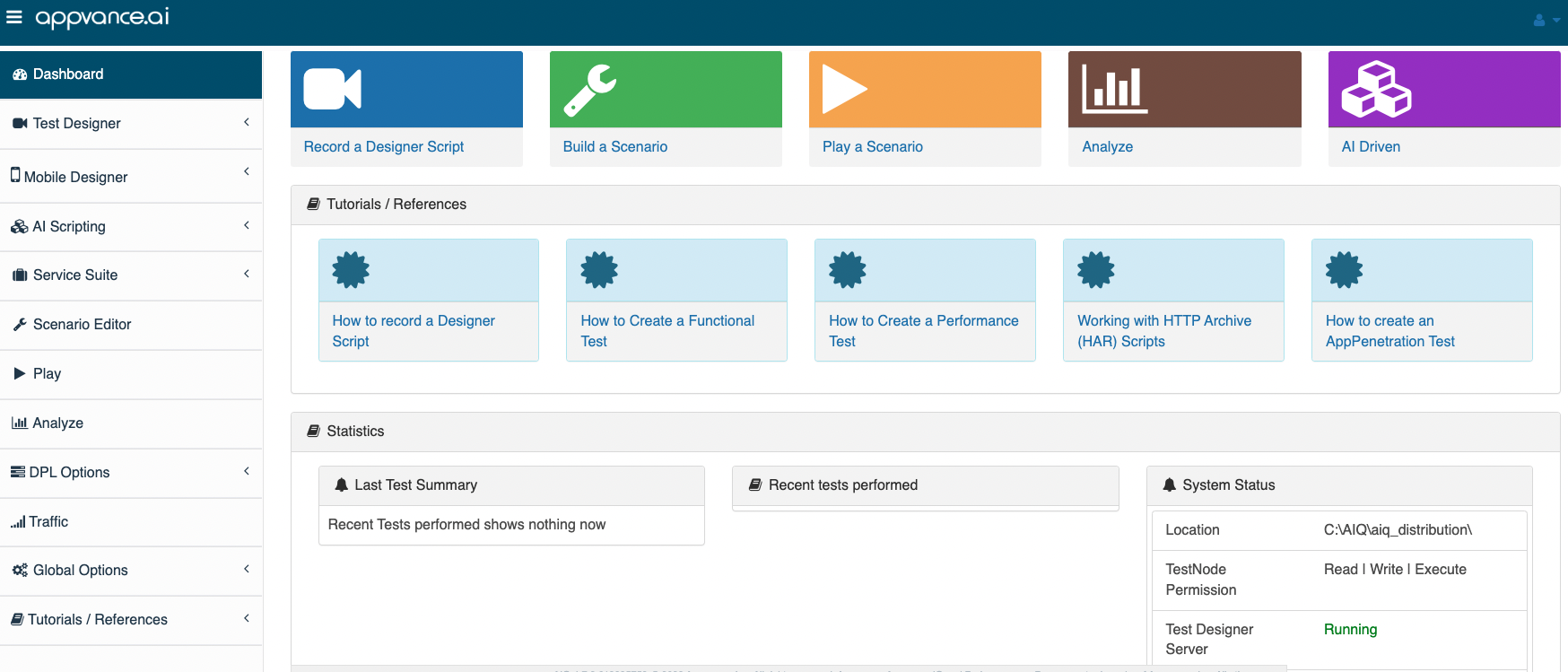The width and height of the screenshot is (1568, 672).
Task: Open the Record a Designer Script link
Action: coord(383,147)
